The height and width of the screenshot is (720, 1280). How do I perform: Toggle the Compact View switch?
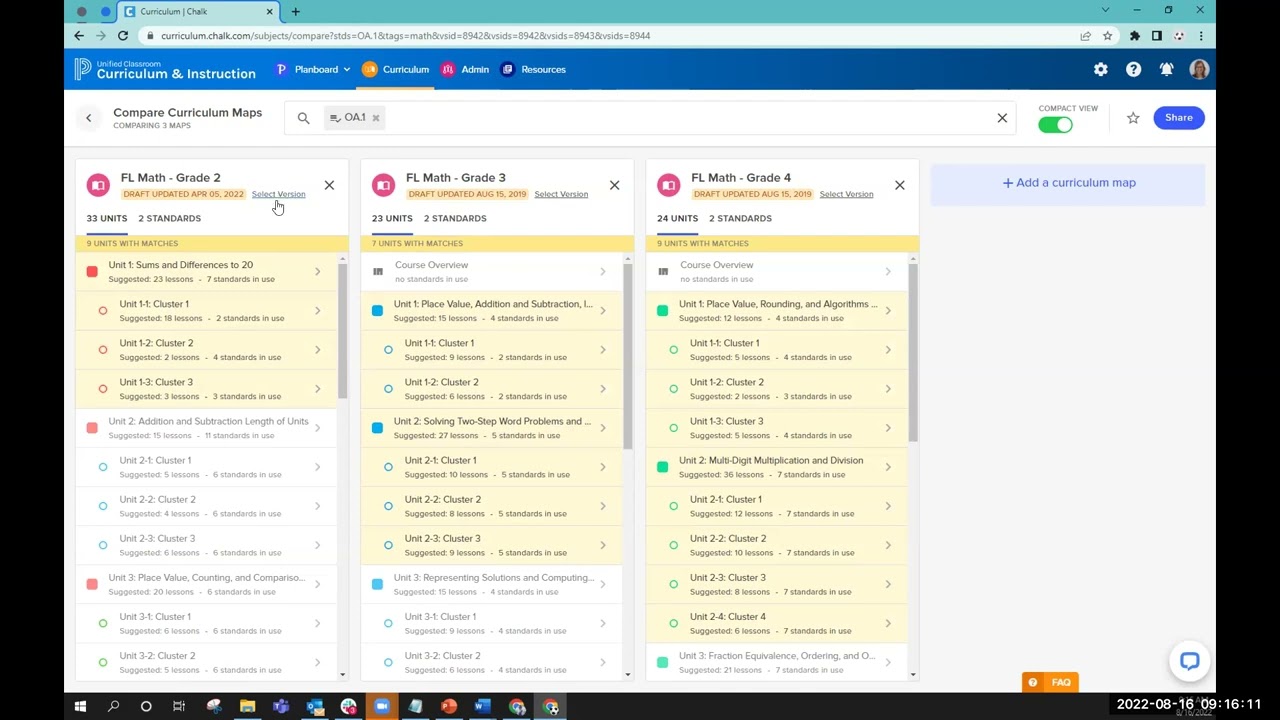click(1055, 125)
